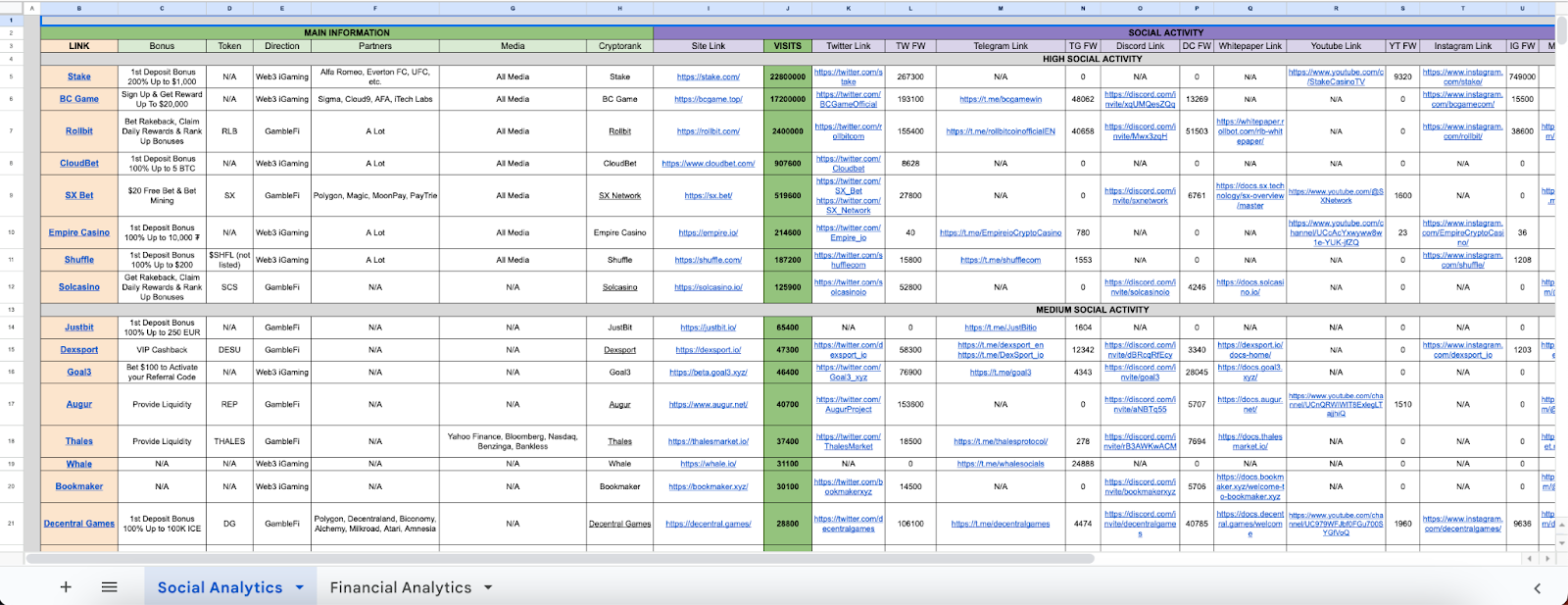The width and height of the screenshot is (1568, 605).
Task: Click the horizontal scrollbar right arrow
Action: click(1547, 559)
